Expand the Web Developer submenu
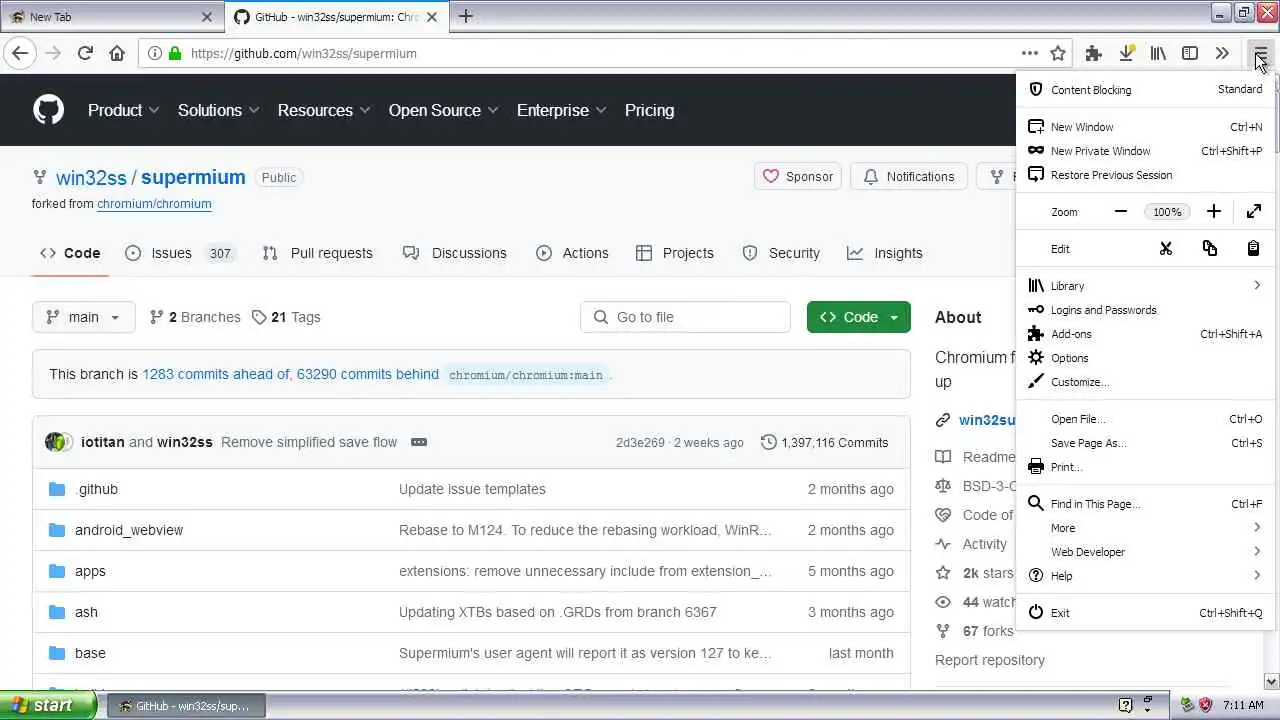Viewport: 1280px width, 720px height. coord(1145,551)
